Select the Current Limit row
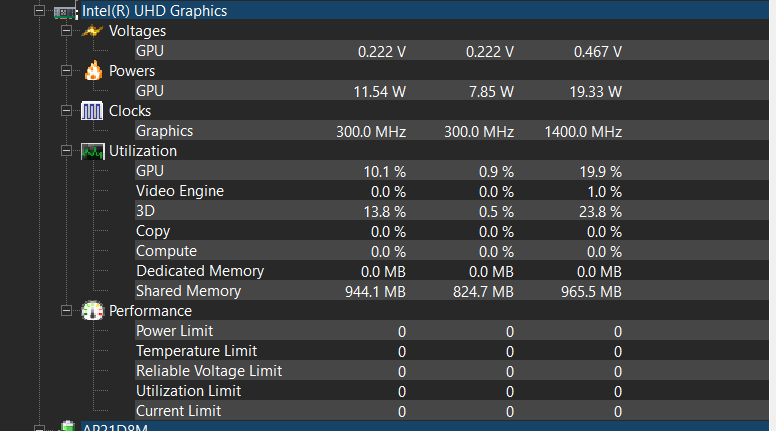The height and width of the screenshot is (431, 776). (452, 411)
